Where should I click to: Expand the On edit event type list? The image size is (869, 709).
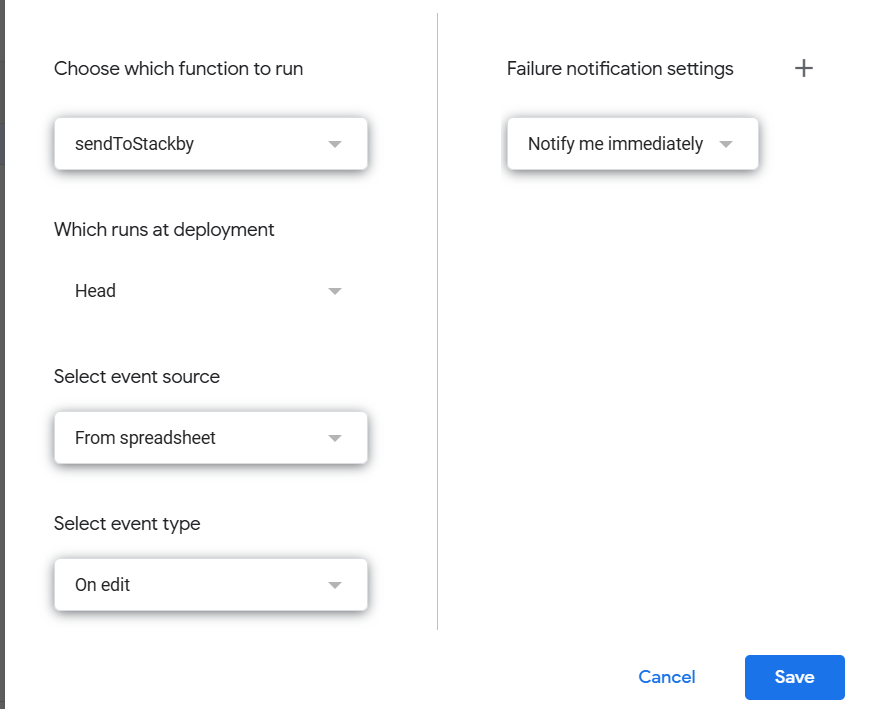(x=211, y=584)
